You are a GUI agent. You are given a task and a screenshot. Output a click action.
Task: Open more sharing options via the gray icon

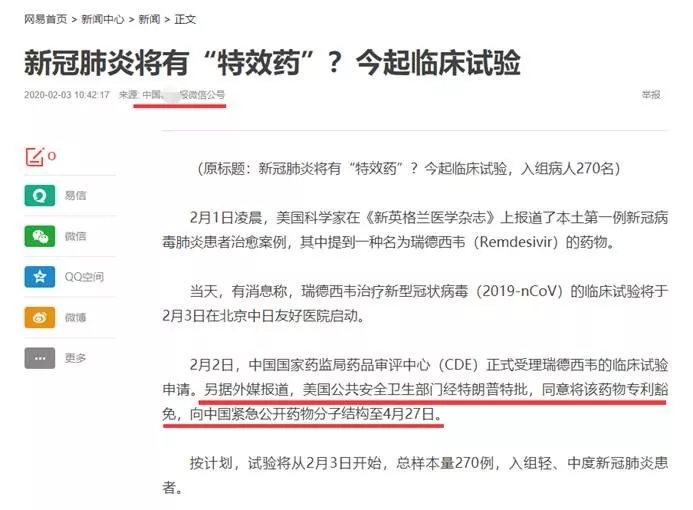tap(40, 358)
